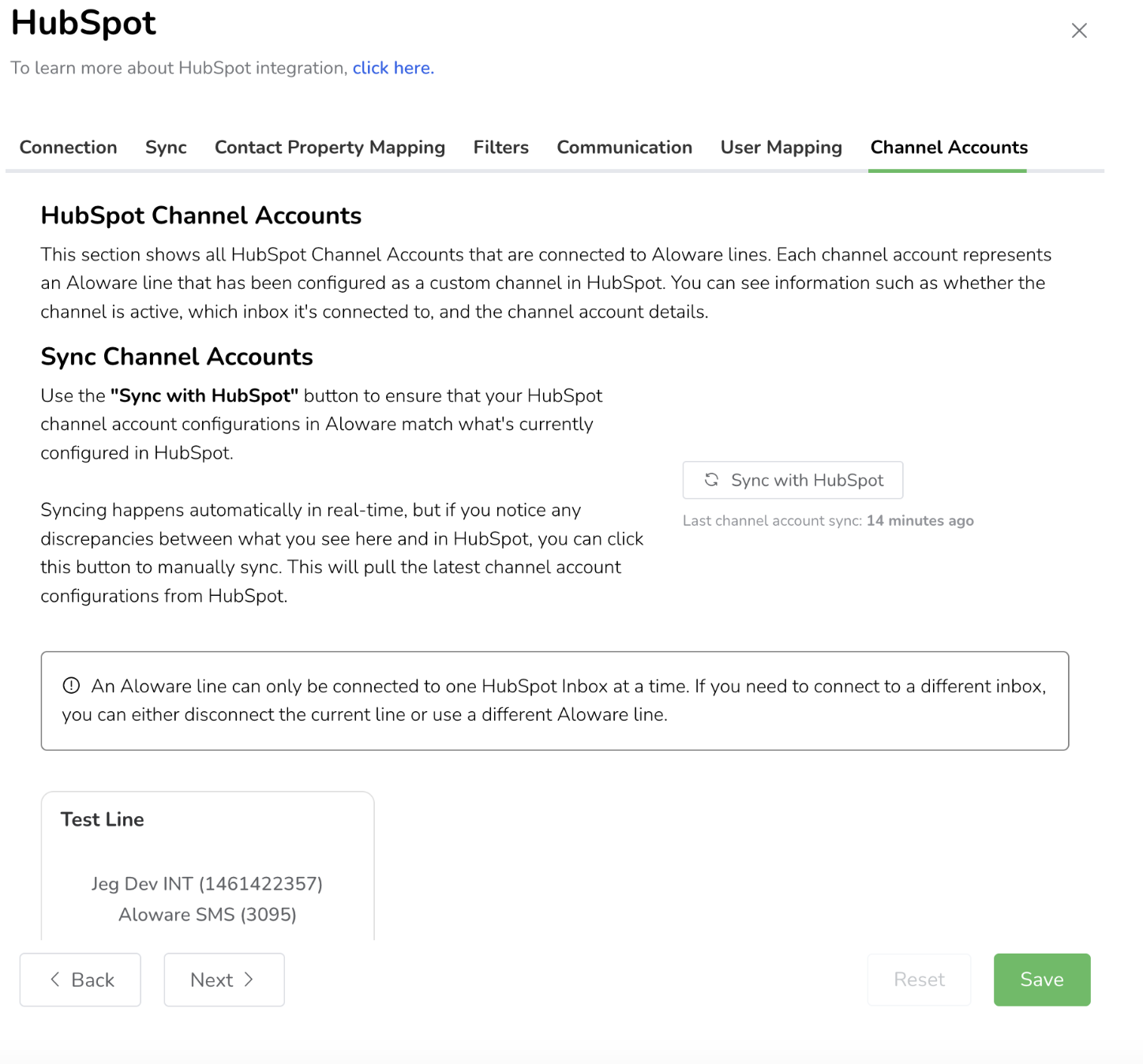Open Contact Property Mapping tab
1143x1064 pixels.
point(330,148)
